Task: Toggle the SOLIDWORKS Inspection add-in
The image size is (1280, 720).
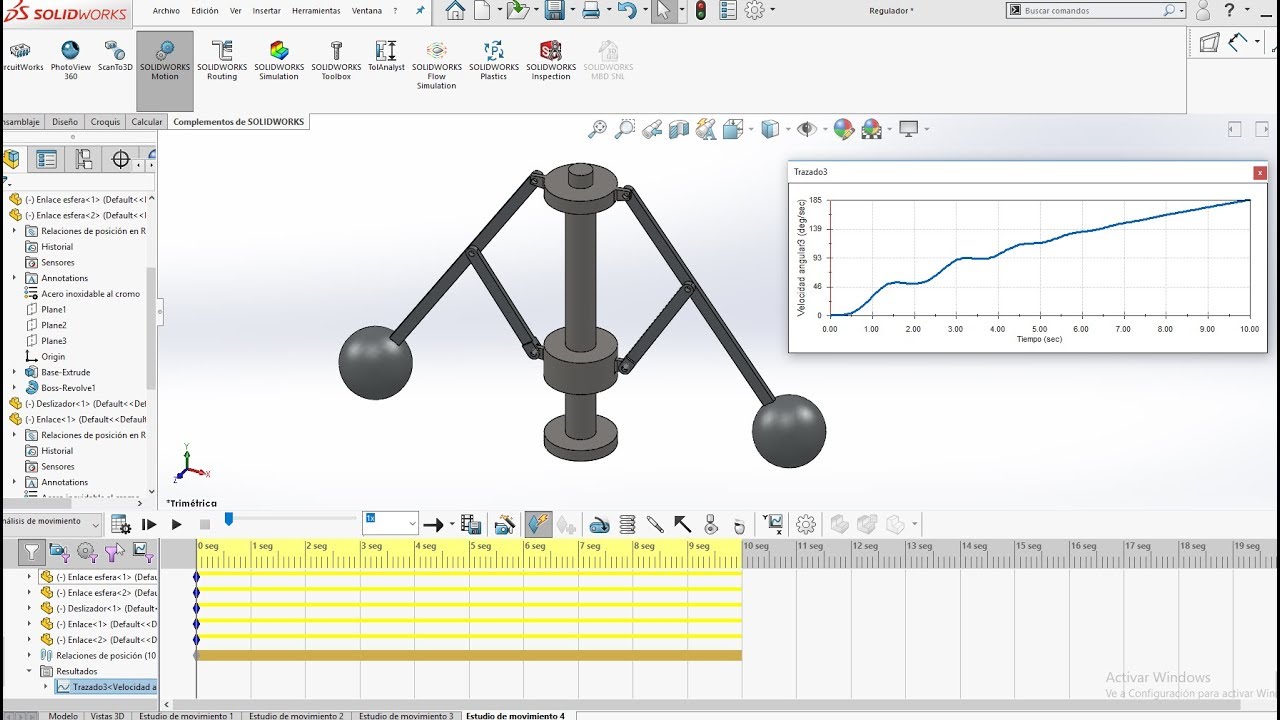Action: 551,62
